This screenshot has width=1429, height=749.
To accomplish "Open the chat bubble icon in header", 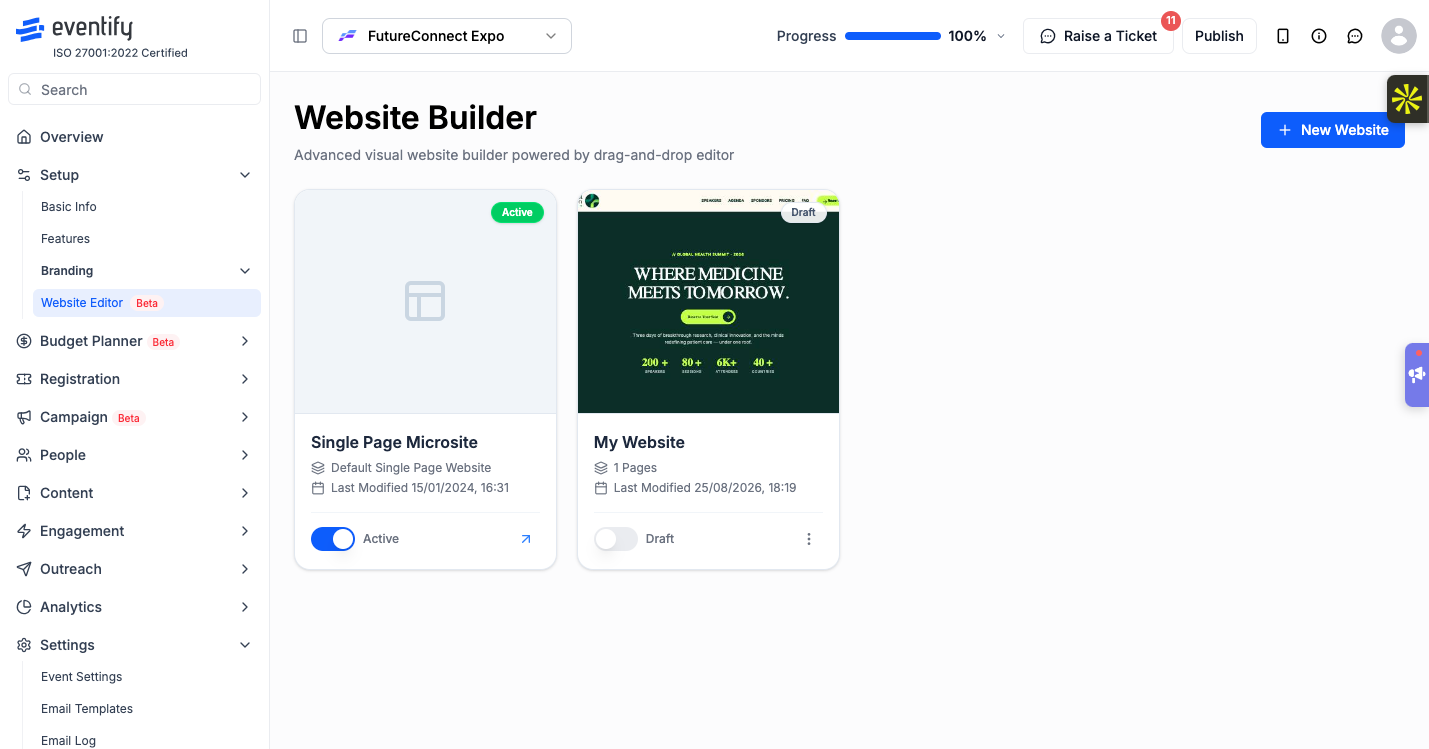I will [1355, 36].
